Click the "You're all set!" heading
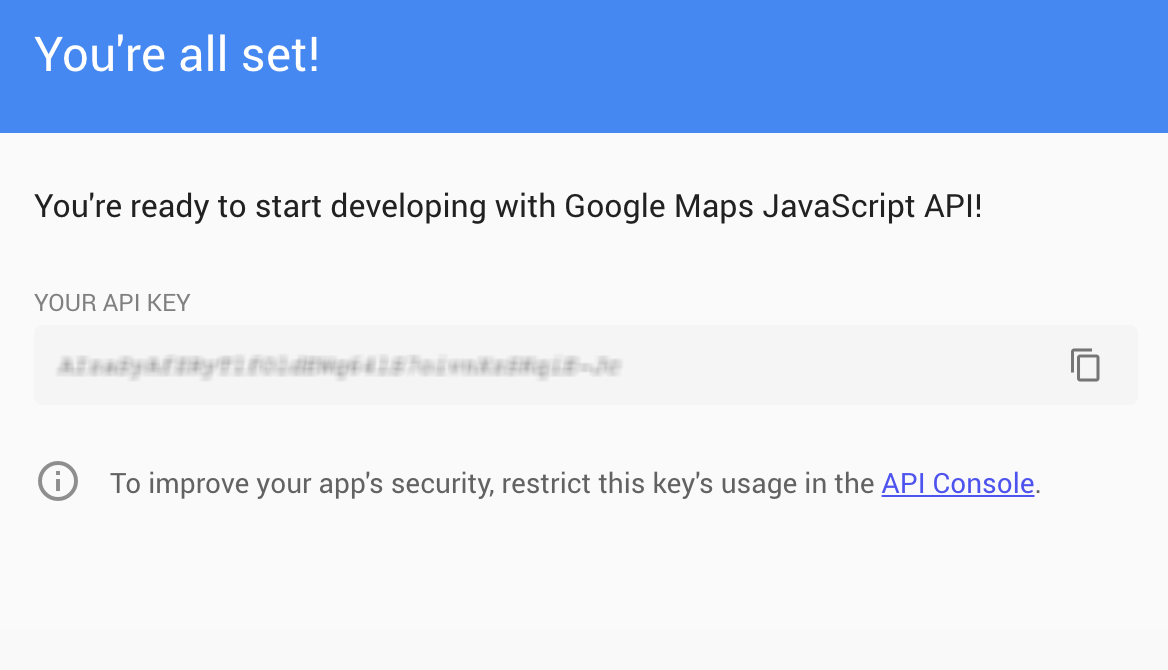This screenshot has height=670, width=1168. [177, 54]
